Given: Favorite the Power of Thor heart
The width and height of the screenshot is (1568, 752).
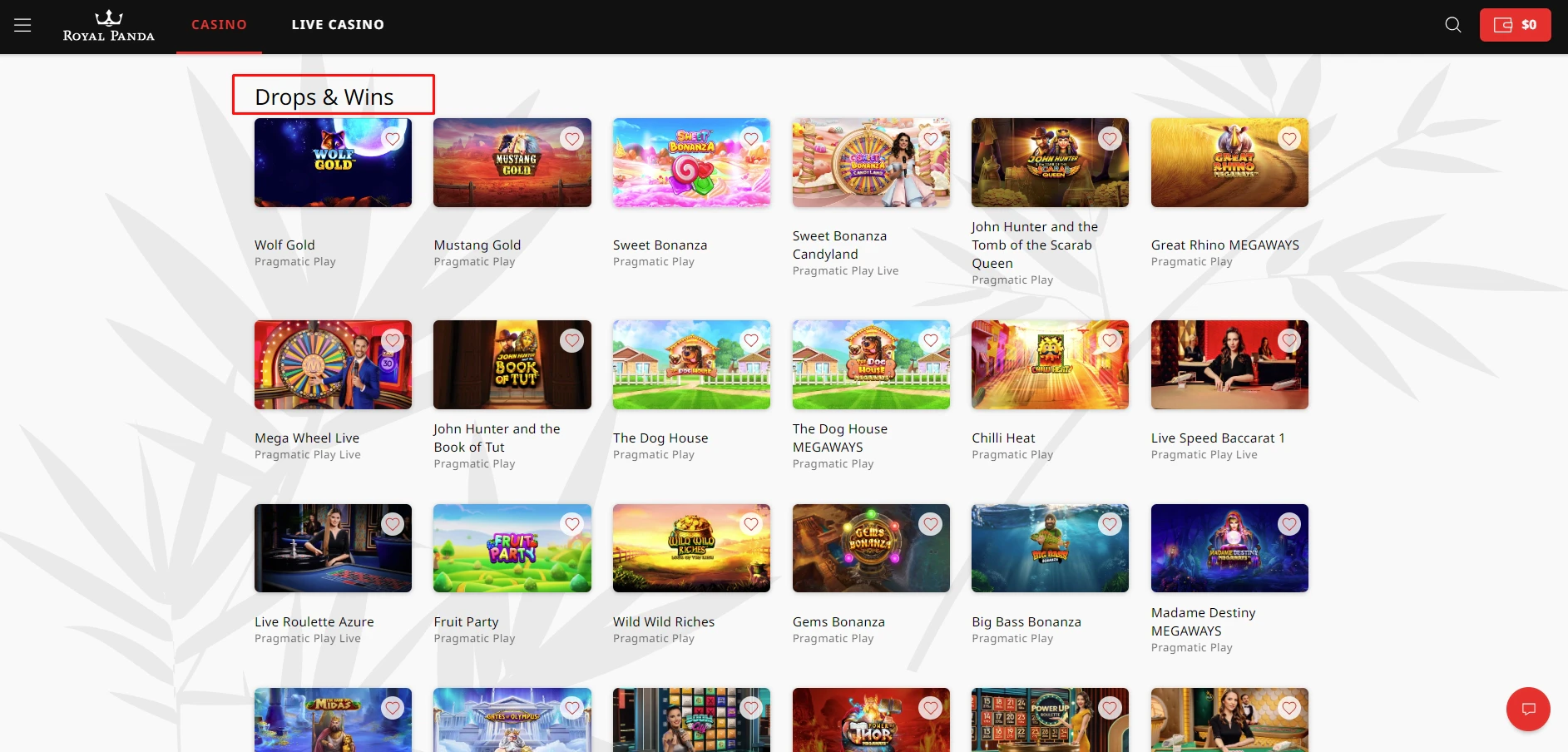Looking at the screenshot, I should [x=931, y=708].
